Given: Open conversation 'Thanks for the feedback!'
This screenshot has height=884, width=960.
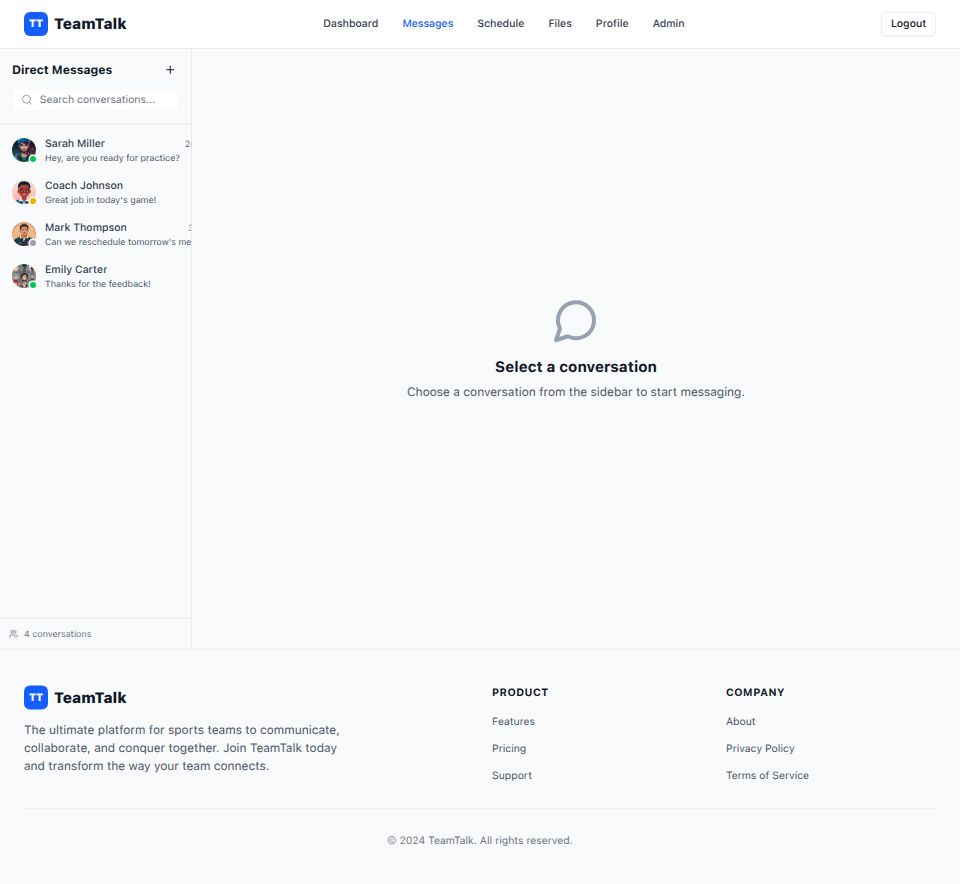Looking at the screenshot, I should (98, 284).
